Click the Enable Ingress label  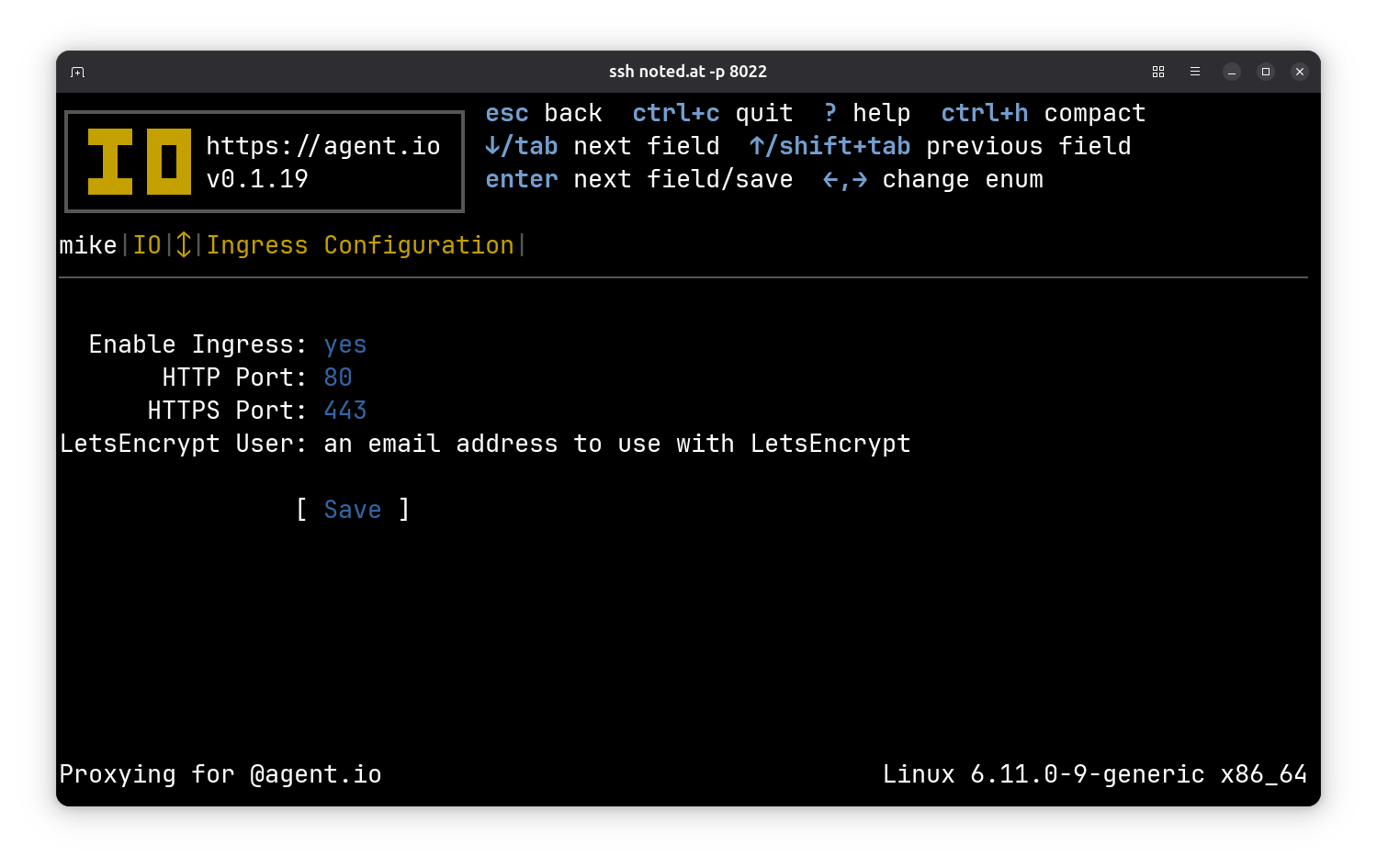pyautogui.click(x=198, y=344)
